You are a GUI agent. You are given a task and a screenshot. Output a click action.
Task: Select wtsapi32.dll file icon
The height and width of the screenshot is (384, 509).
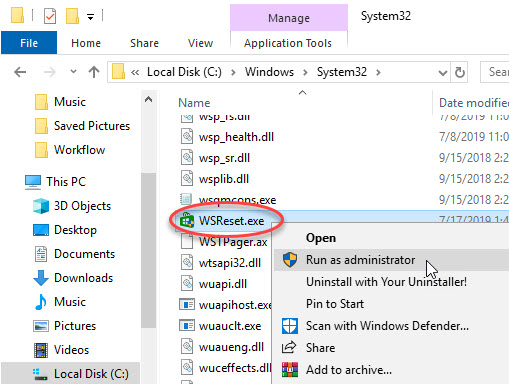pyautogui.click(x=187, y=263)
